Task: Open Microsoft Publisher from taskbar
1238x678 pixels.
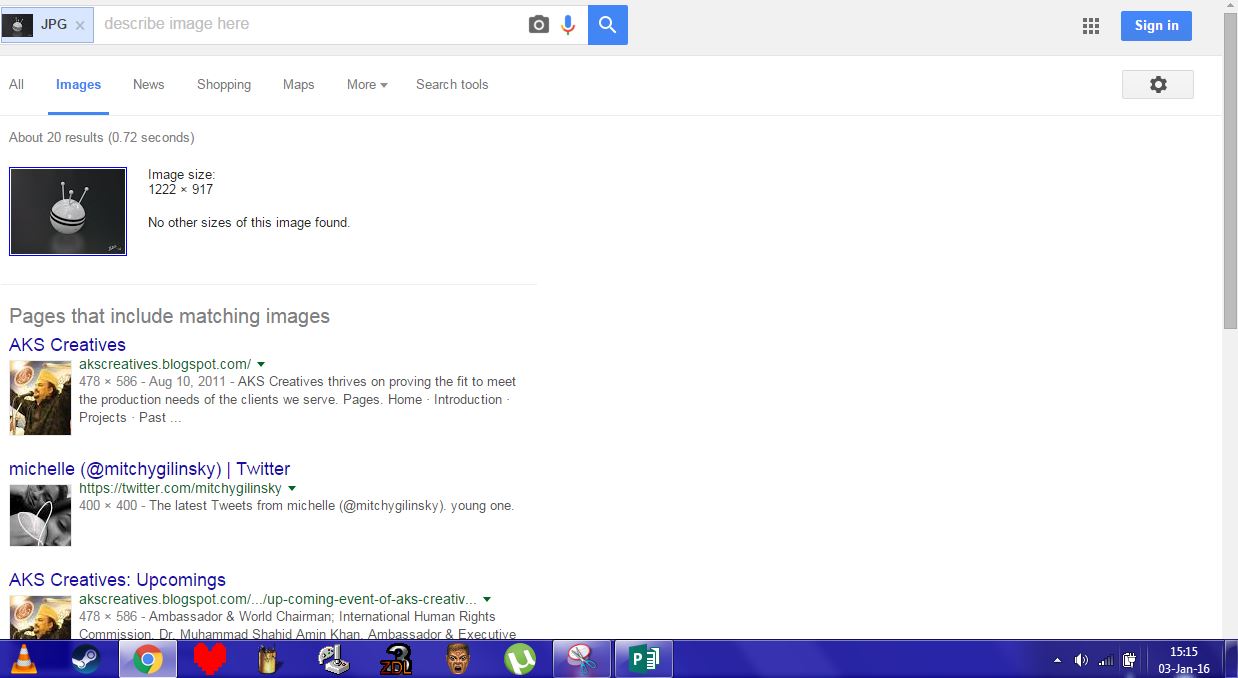Action: tap(643, 660)
